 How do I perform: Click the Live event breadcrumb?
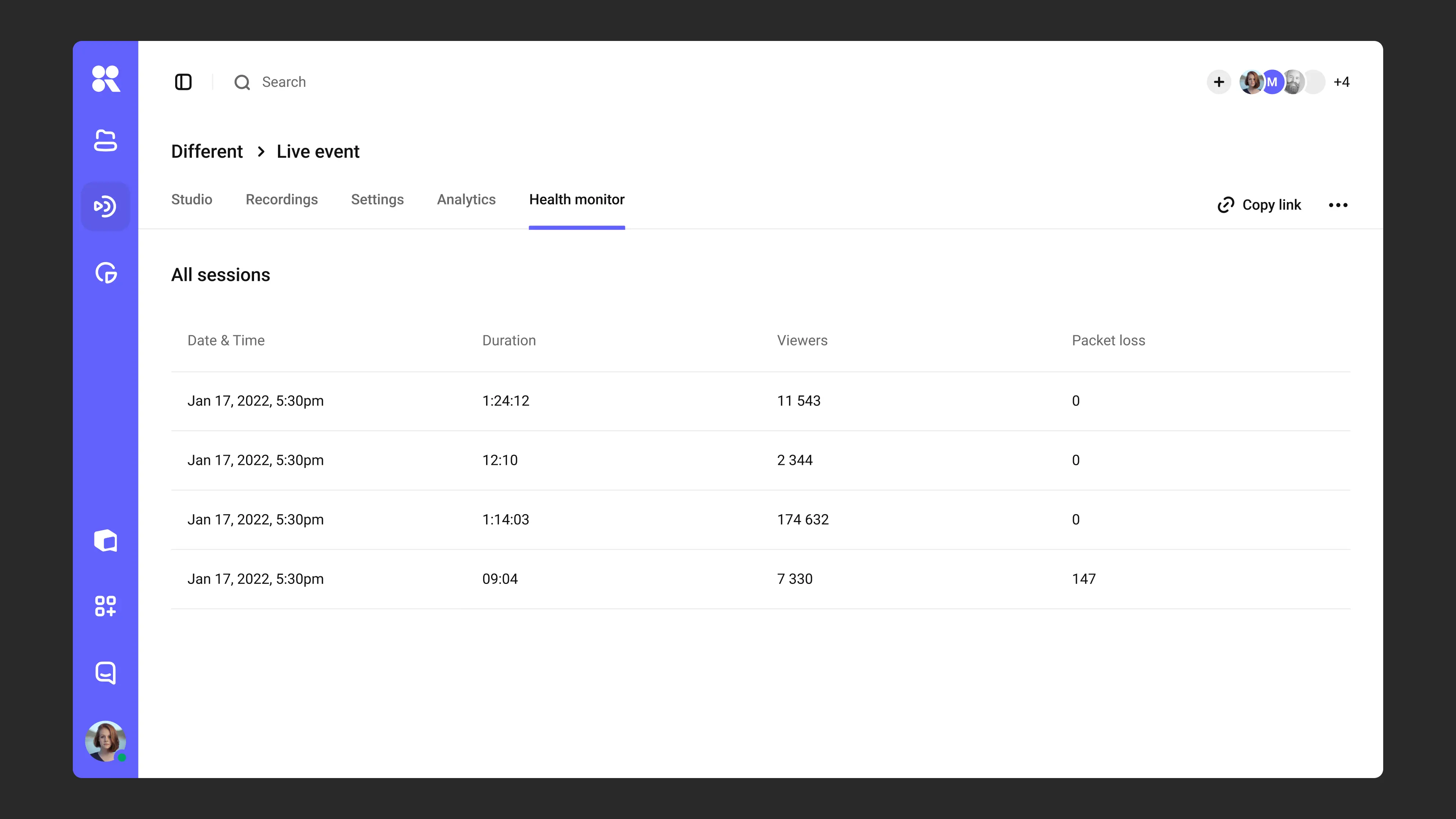318,152
